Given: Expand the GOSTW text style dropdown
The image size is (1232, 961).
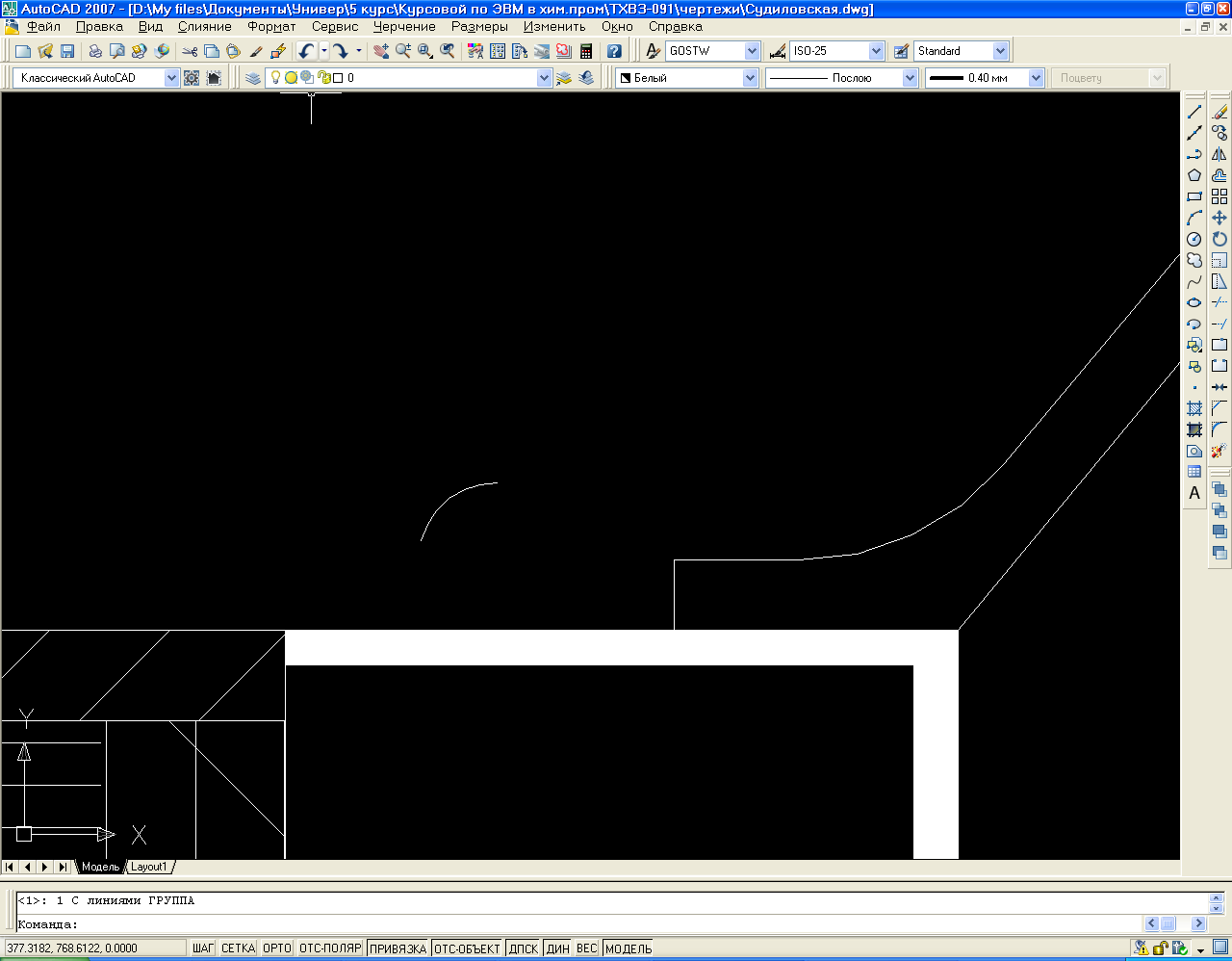Looking at the screenshot, I should coord(752,51).
